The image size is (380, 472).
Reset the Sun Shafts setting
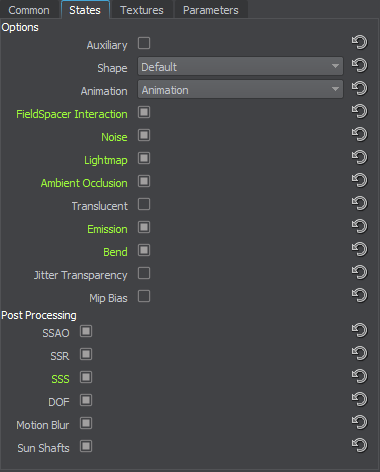[x=359, y=445]
